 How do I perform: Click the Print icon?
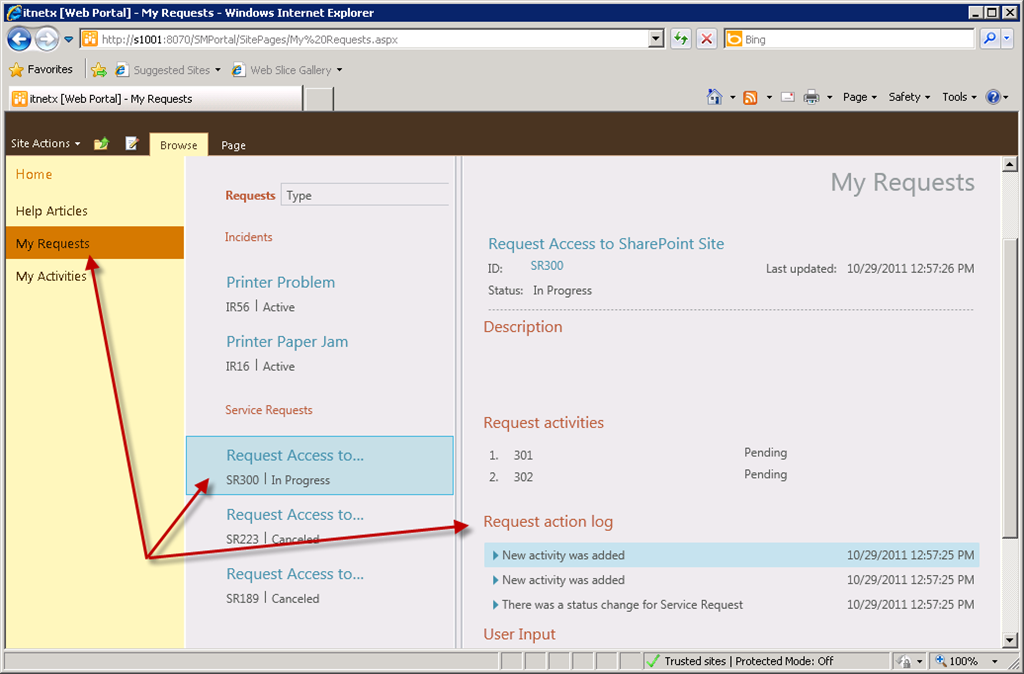[x=811, y=97]
